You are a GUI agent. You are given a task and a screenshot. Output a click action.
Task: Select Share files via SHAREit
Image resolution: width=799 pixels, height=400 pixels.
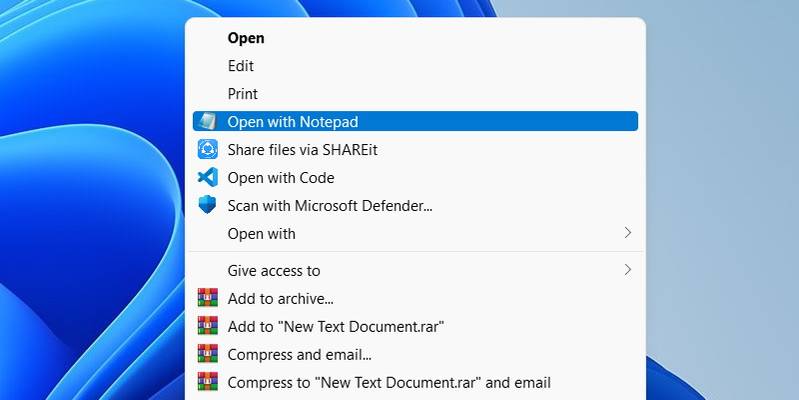tap(415, 150)
